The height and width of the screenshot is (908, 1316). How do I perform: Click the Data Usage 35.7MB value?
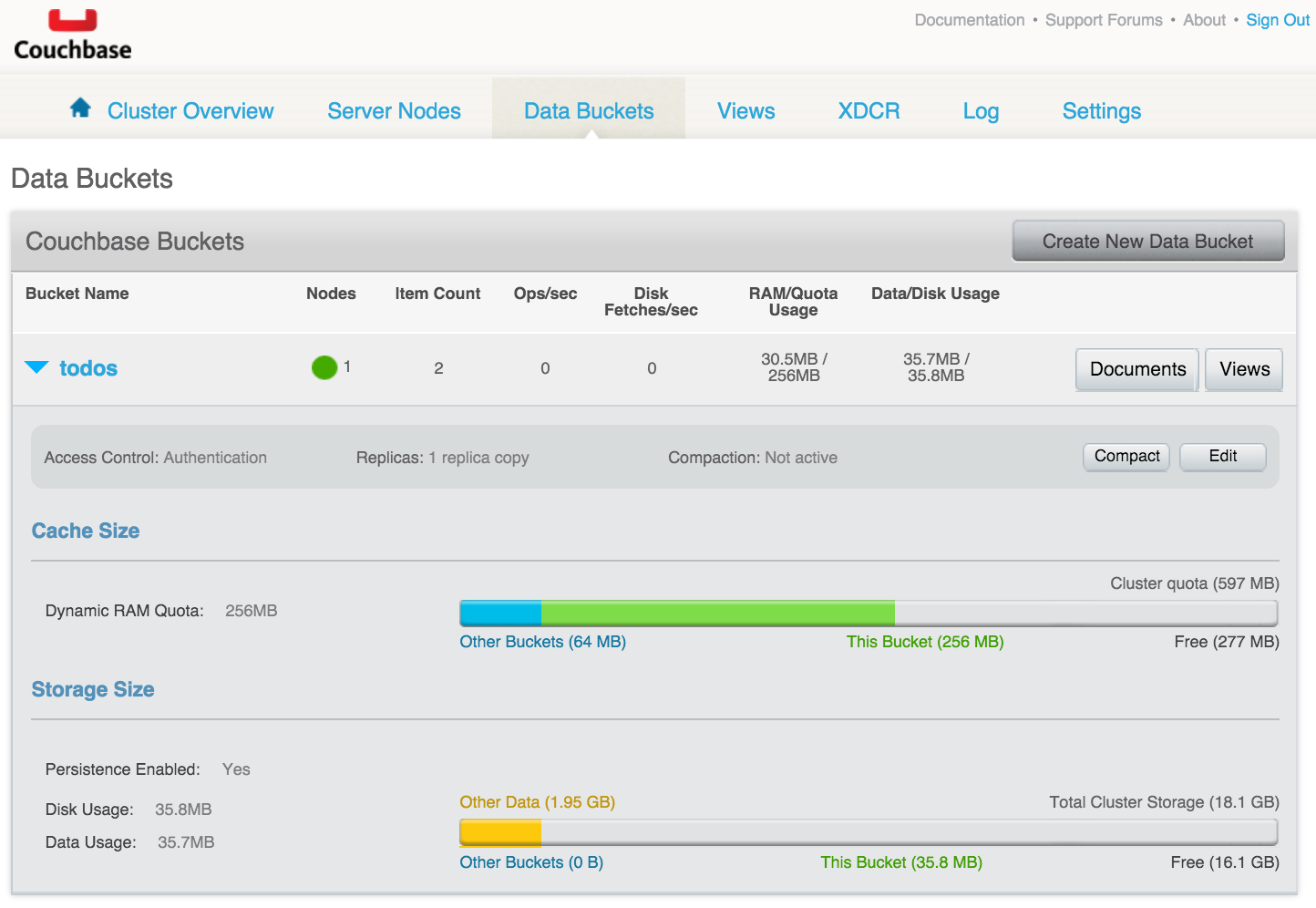point(186,842)
